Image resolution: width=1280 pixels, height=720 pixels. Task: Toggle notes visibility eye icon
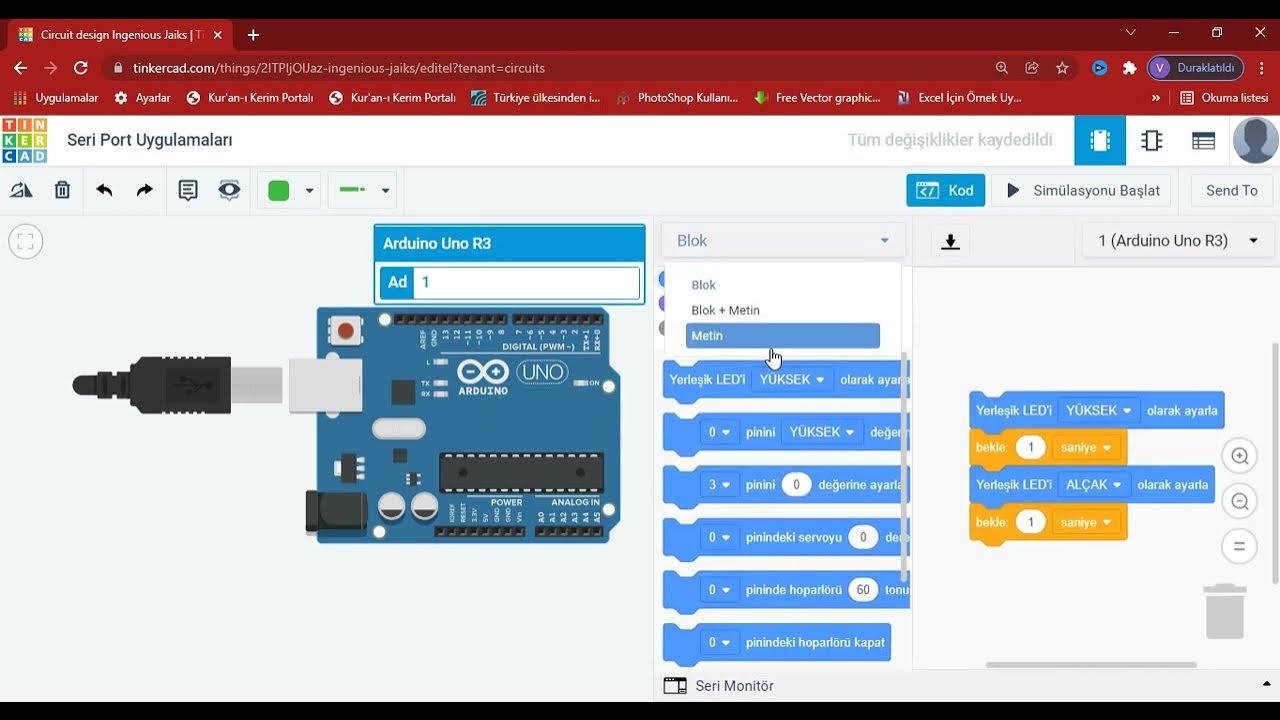coord(229,190)
